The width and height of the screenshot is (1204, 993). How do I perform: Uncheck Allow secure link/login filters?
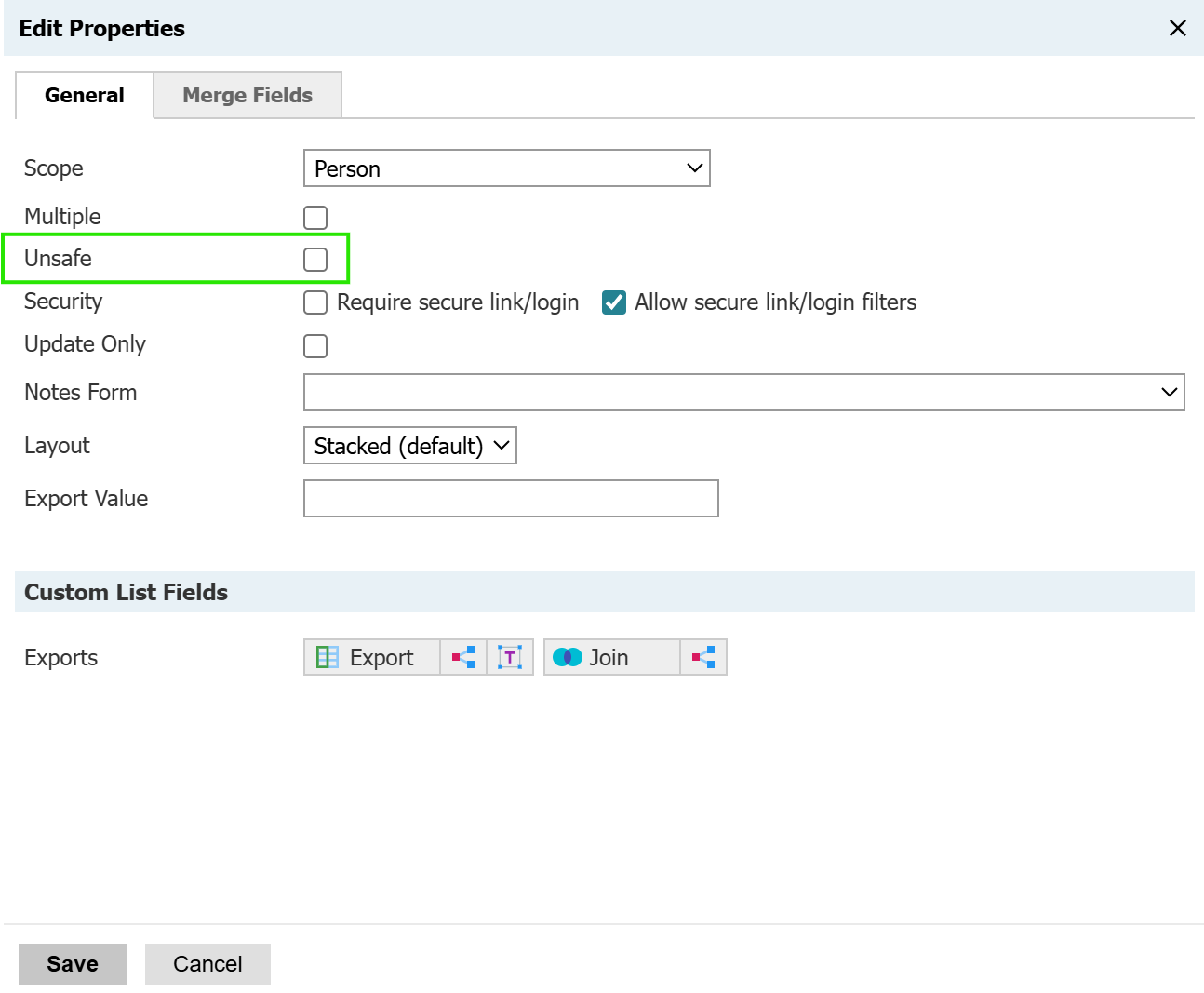pyautogui.click(x=614, y=302)
